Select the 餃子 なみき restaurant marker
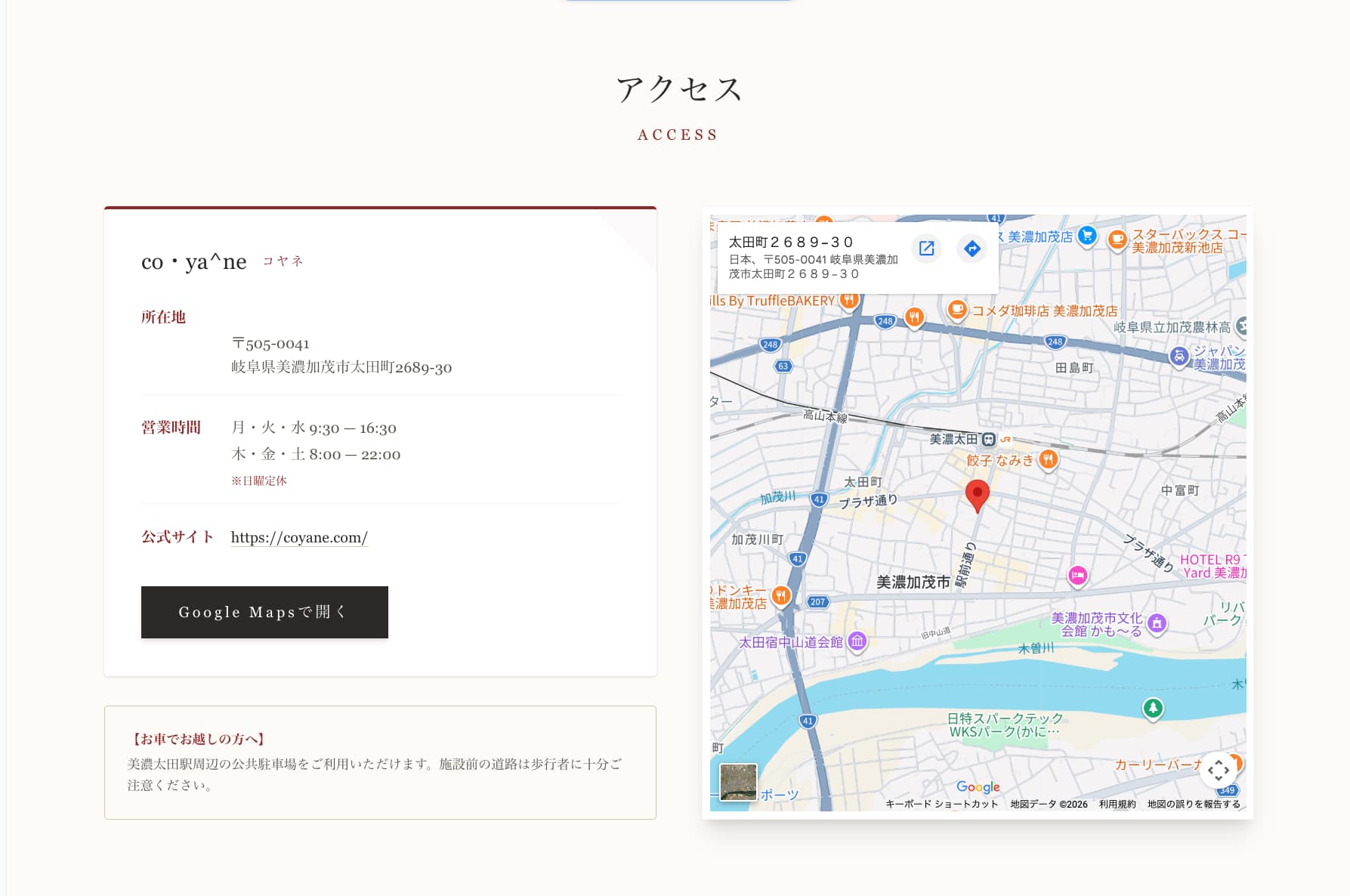Viewport: 1350px width, 896px height. [1048, 459]
